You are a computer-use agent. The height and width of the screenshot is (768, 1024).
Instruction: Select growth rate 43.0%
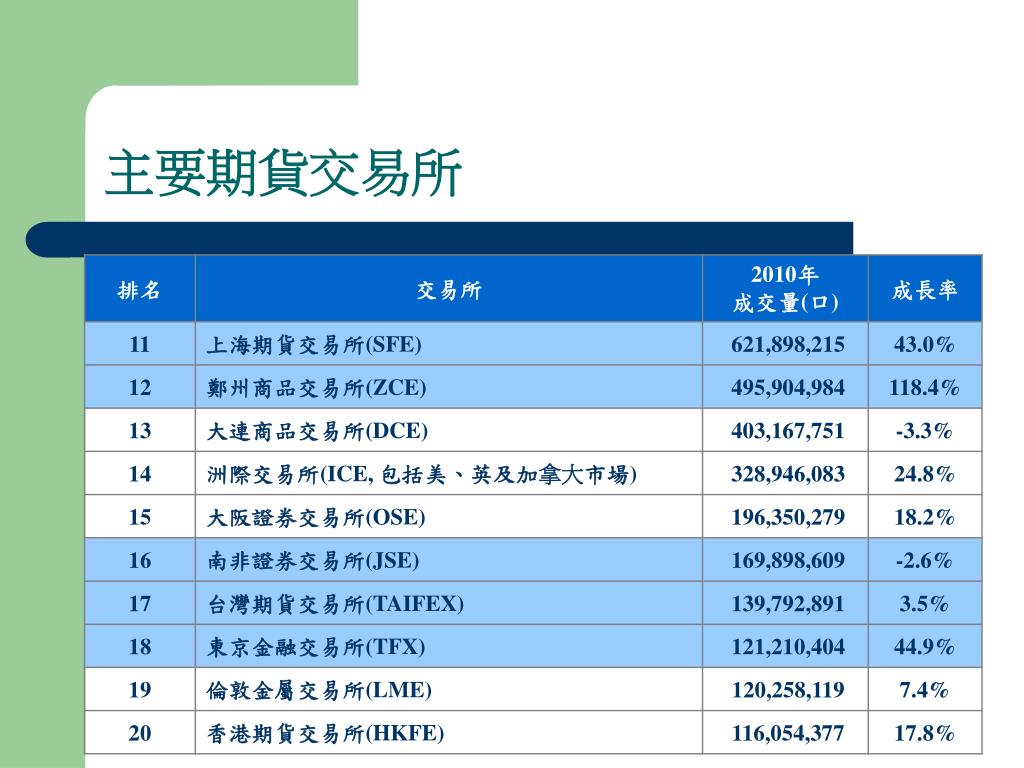pos(924,344)
